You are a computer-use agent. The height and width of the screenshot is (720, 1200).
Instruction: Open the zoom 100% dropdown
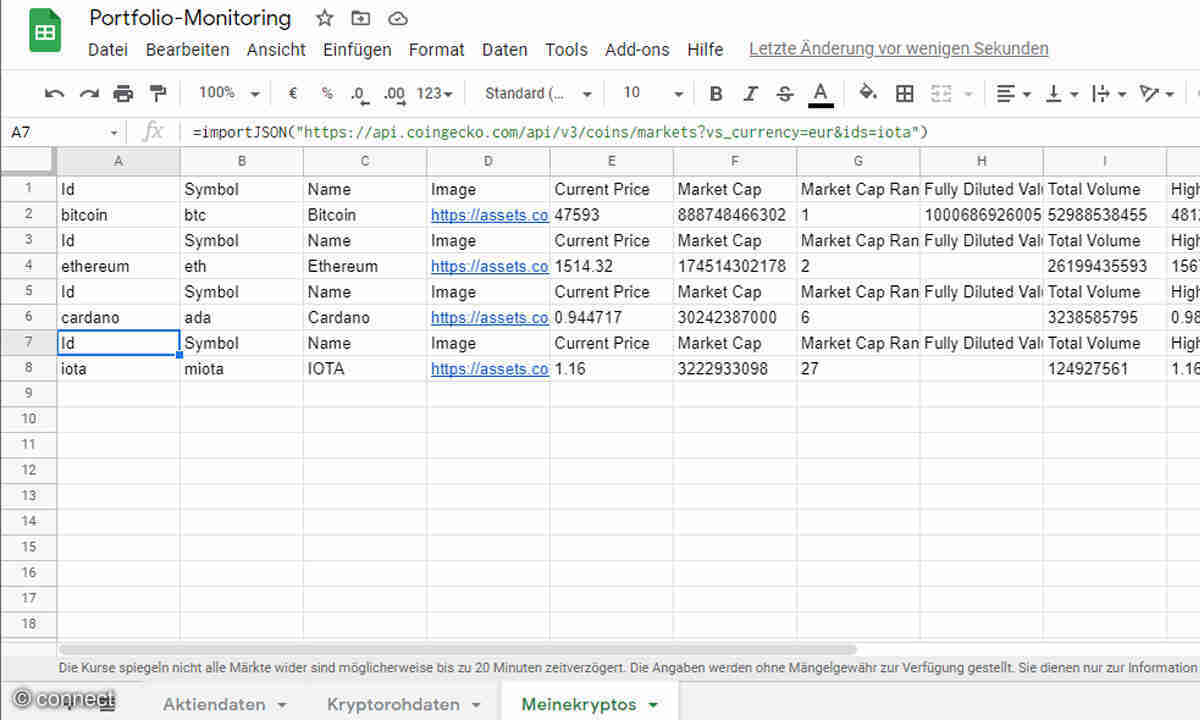[228, 93]
